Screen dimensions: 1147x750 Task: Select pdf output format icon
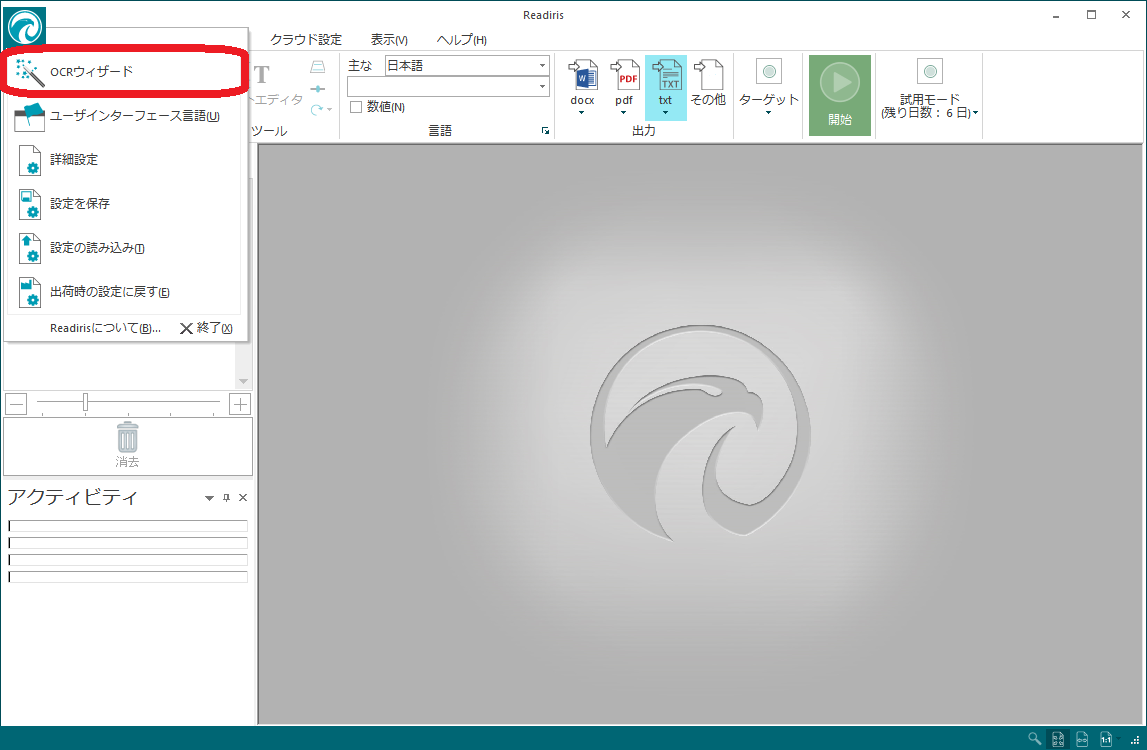624,75
